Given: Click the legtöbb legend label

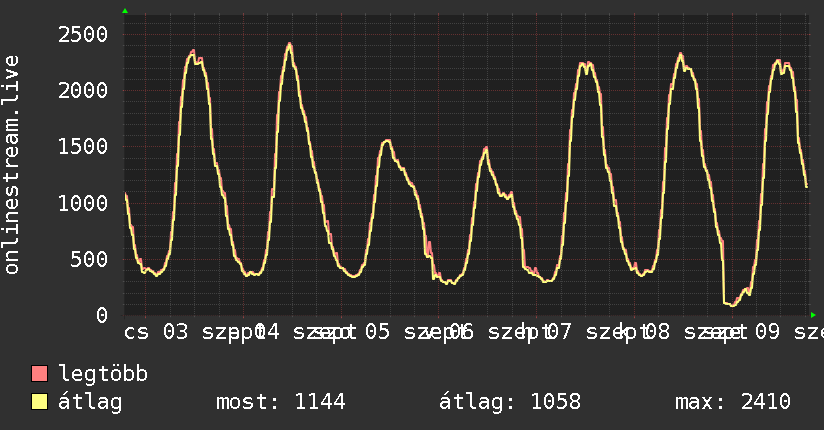Looking at the screenshot, I should tap(103, 373).
